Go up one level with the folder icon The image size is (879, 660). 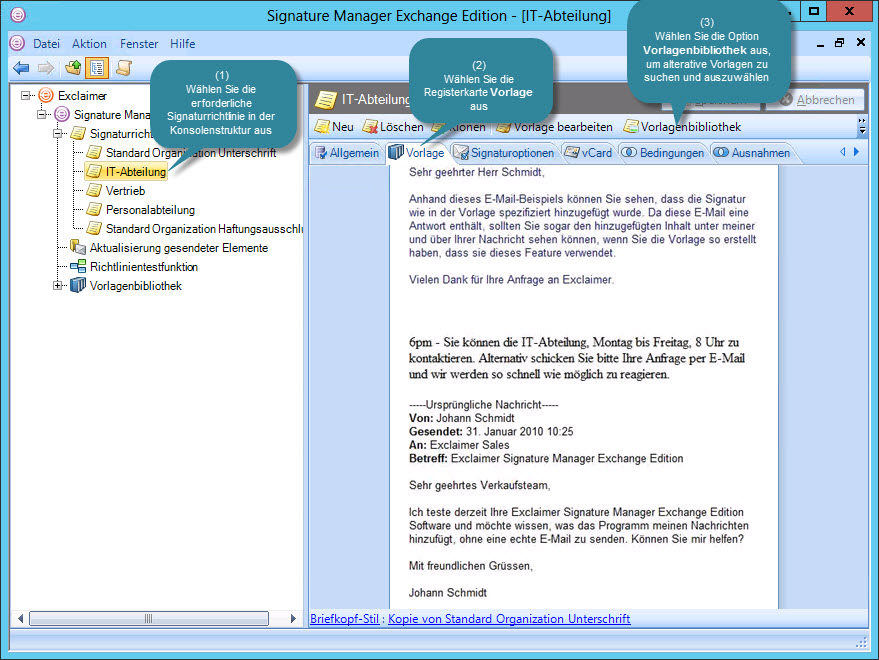point(73,68)
